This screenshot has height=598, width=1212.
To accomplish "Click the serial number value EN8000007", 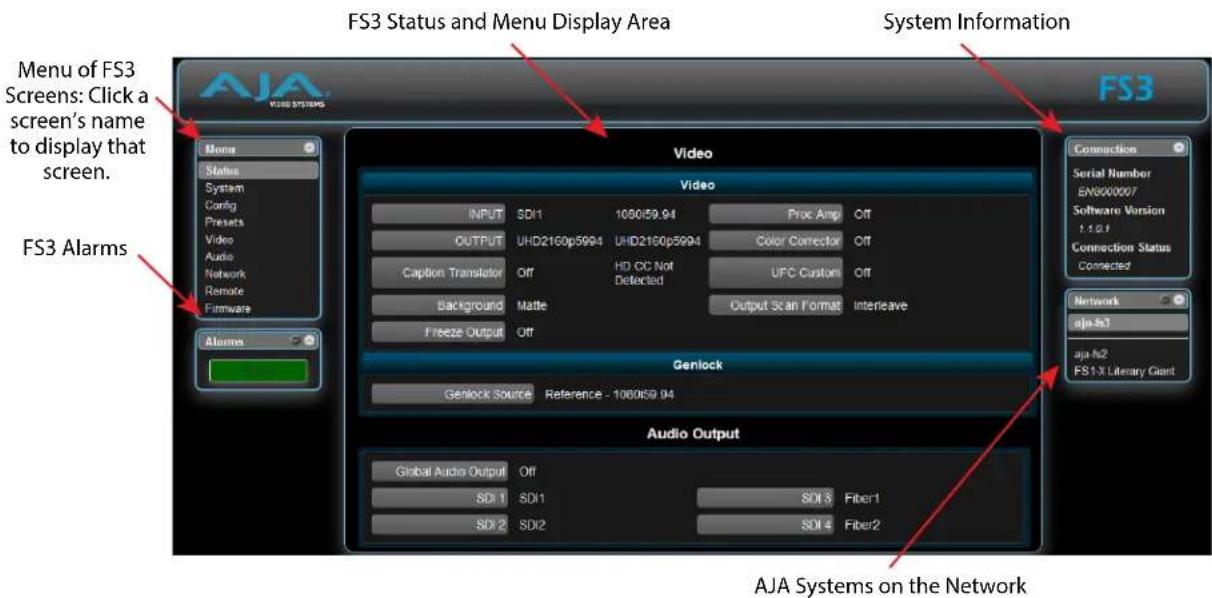I will click(x=1107, y=190).
